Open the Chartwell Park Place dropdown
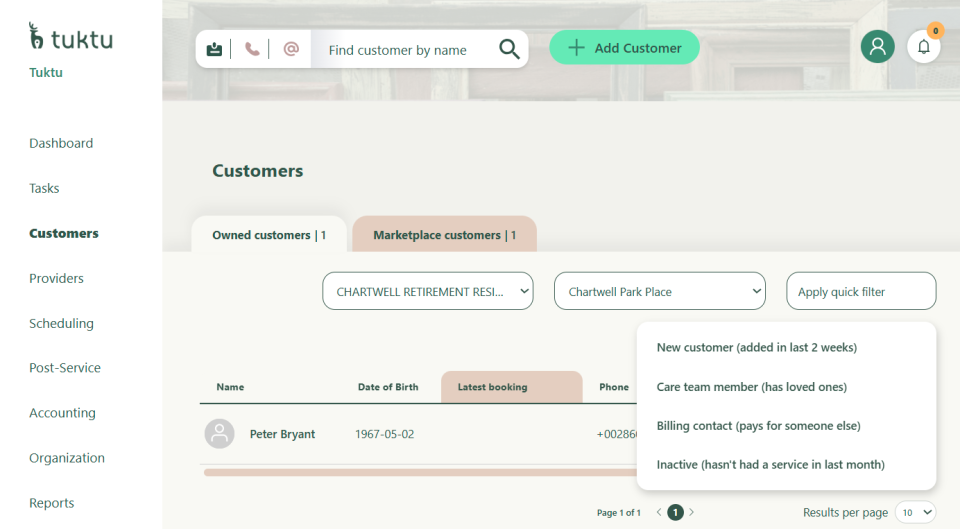This screenshot has width=960, height=529. (x=659, y=291)
